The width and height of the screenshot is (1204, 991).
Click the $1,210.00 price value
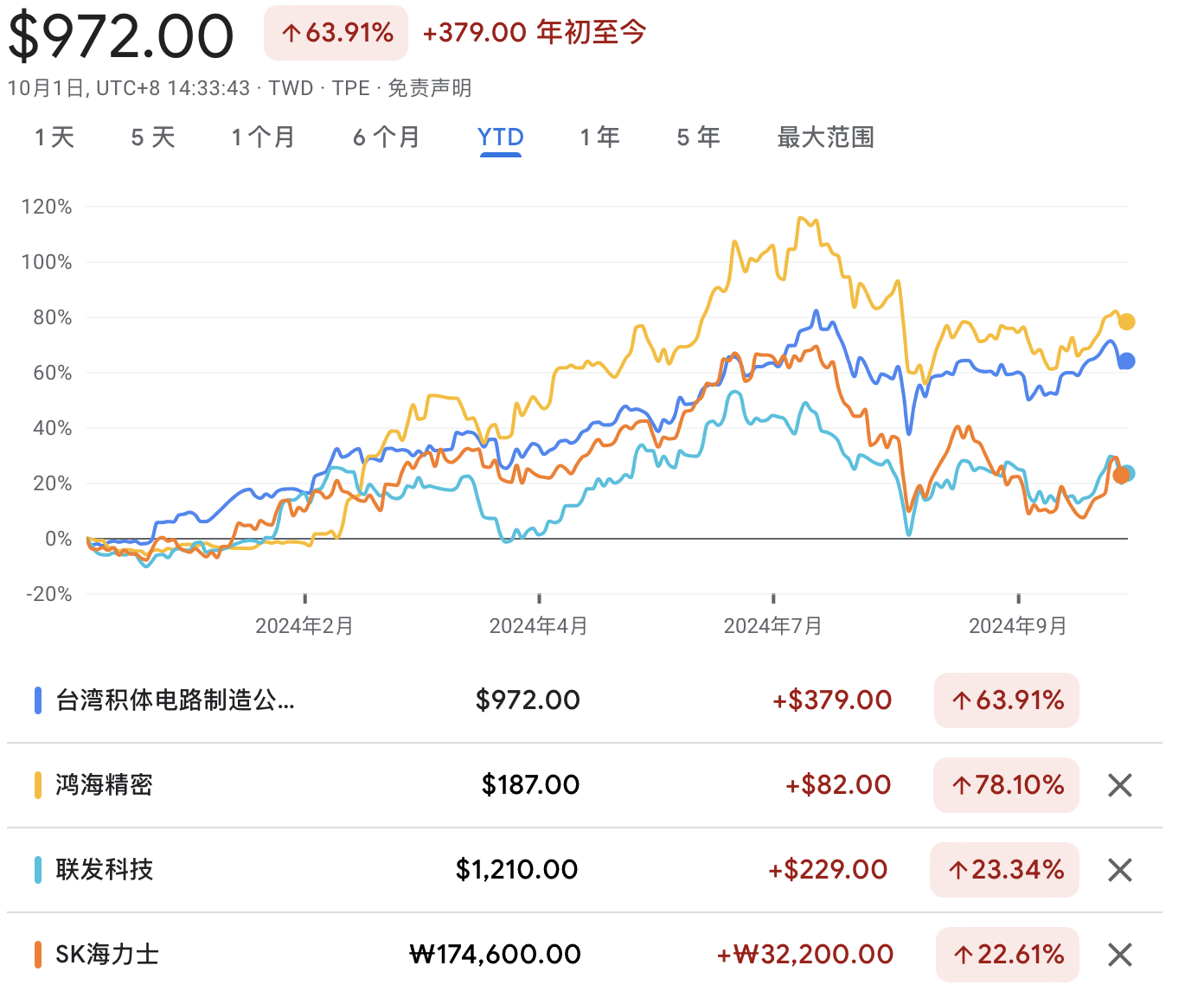tap(517, 870)
